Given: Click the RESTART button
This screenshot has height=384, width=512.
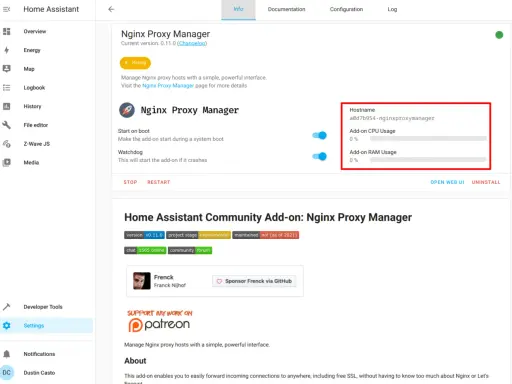Looking at the screenshot, I should pos(159,182).
